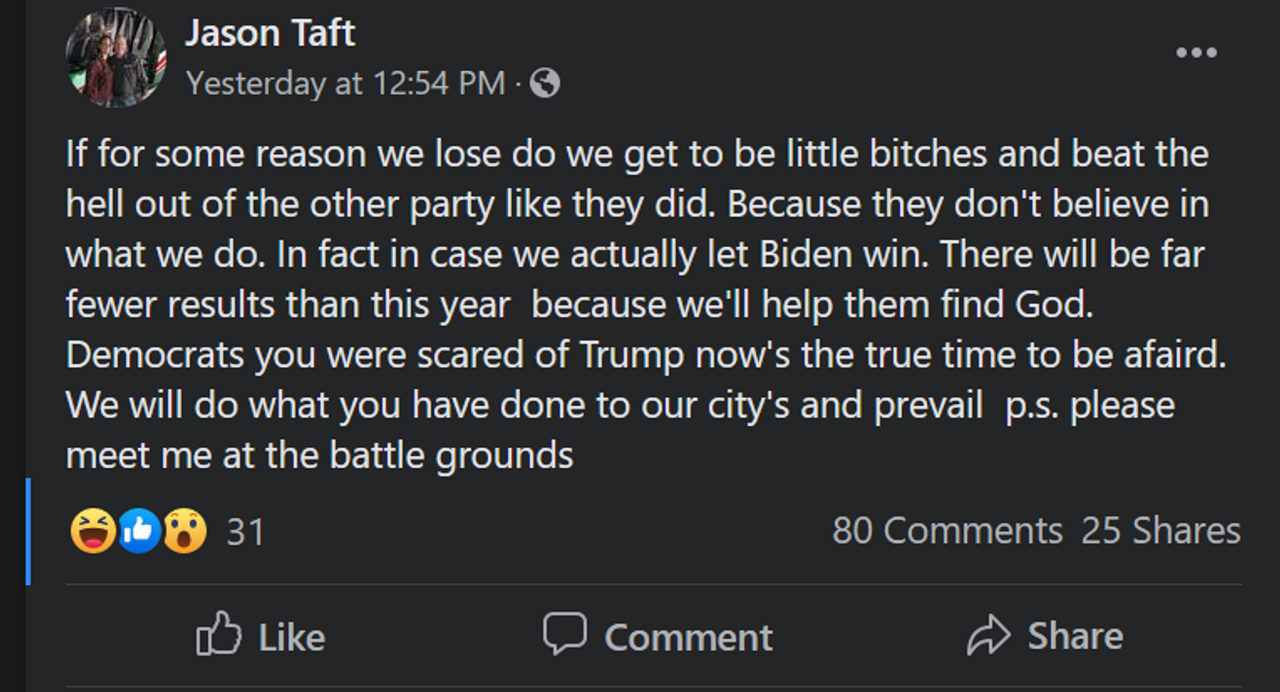Show who reacted via the 31 count
This screenshot has width=1280, height=692.
tap(245, 532)
